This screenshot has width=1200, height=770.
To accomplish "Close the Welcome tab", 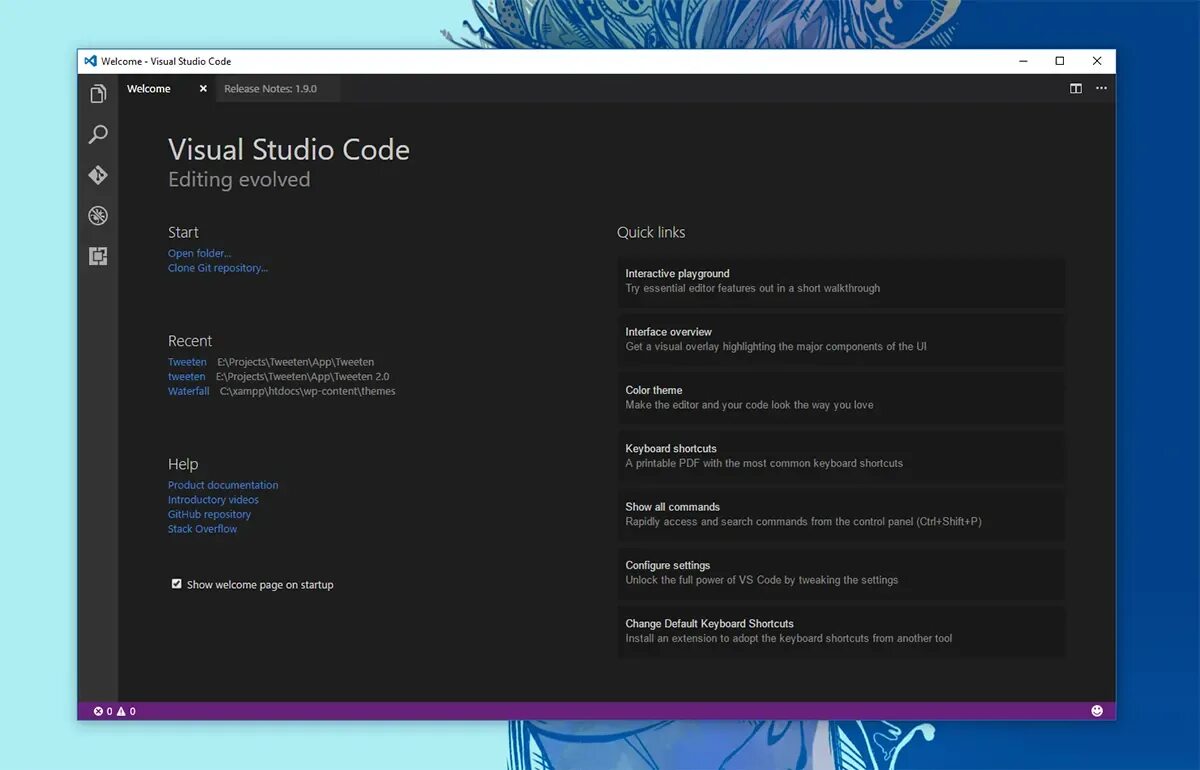I will 203,89.
